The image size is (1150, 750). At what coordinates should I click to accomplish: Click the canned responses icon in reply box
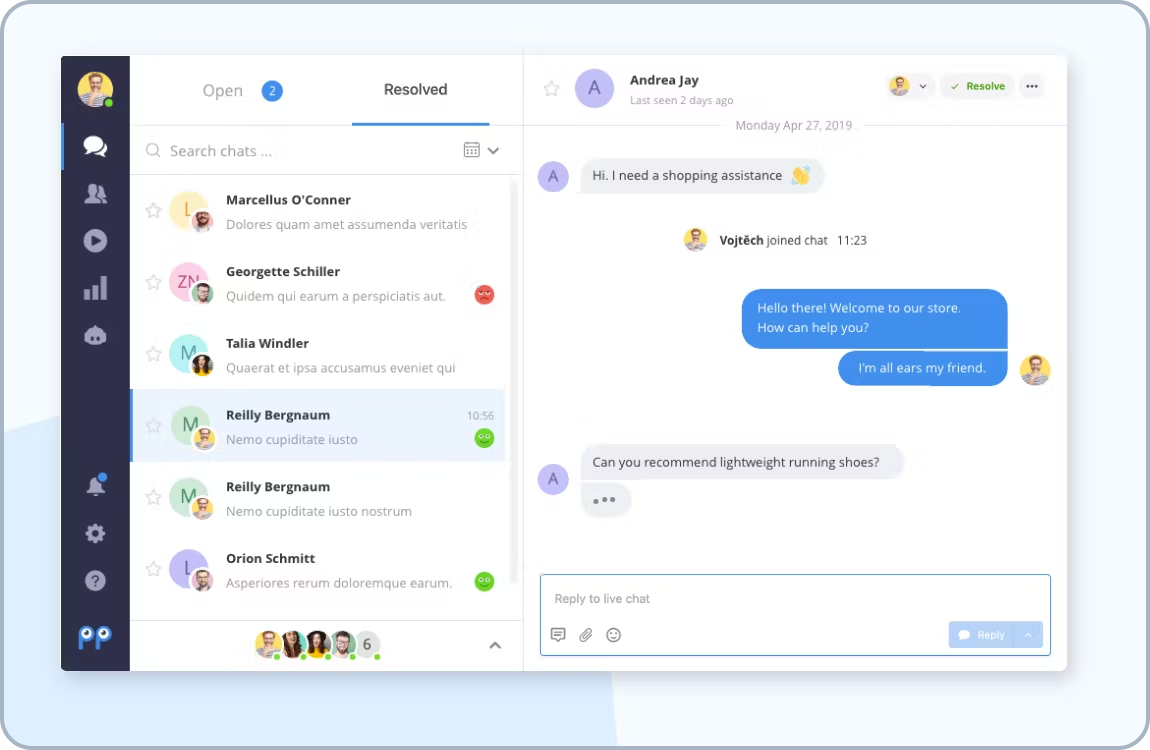[x=558, y=635]
